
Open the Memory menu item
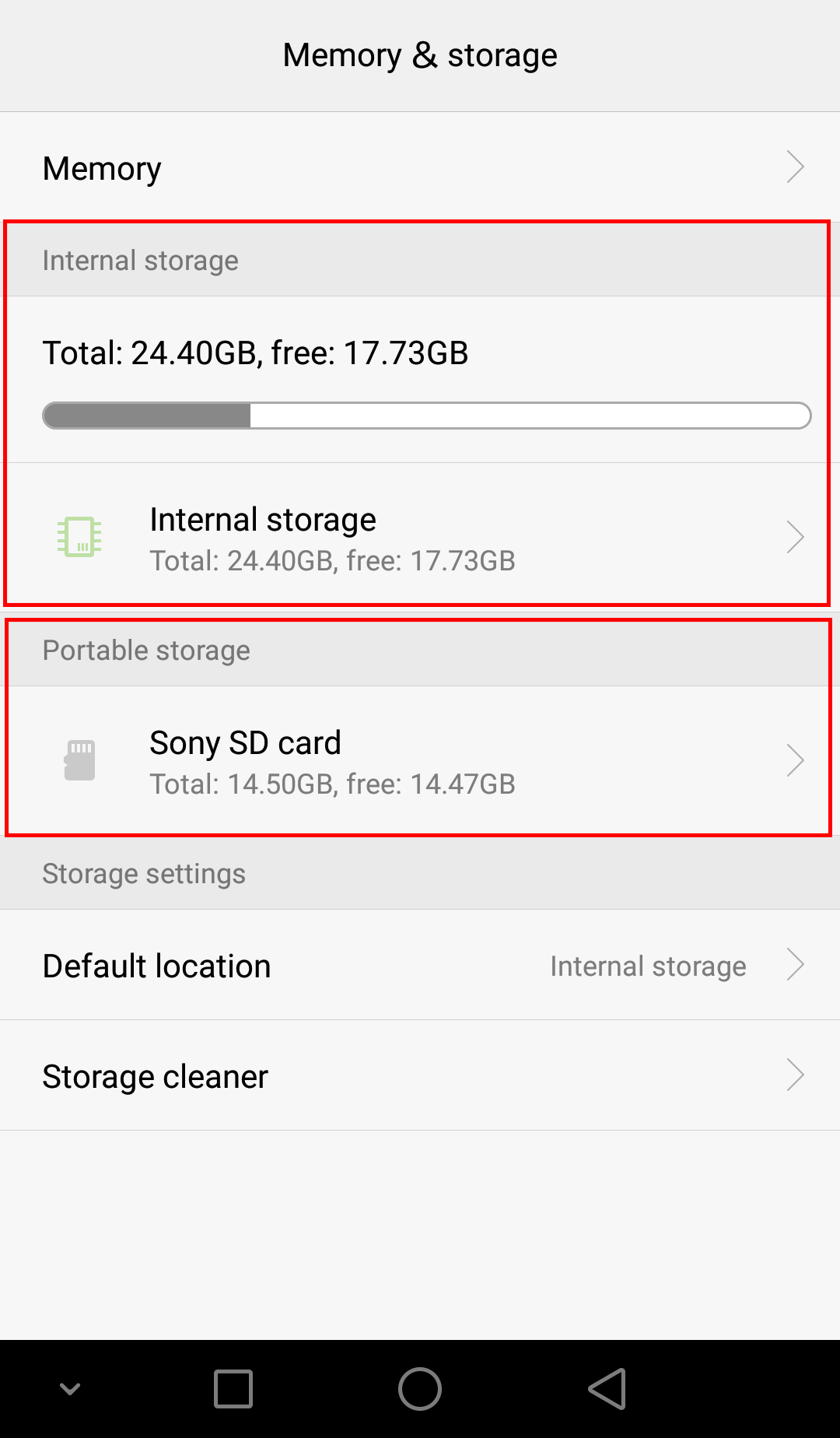[x=103, y=169]
